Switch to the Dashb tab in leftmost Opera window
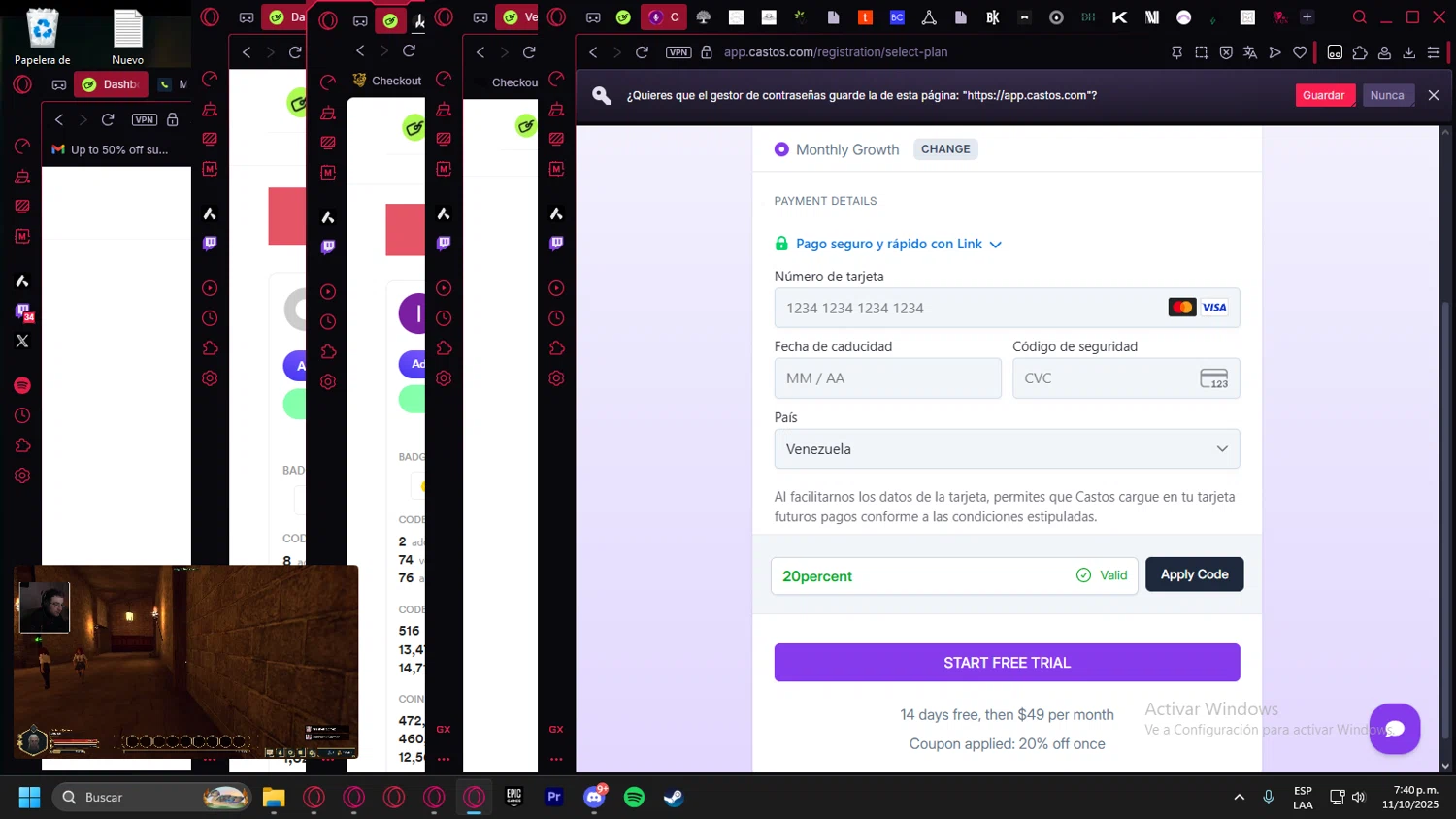 coord(111,84)
